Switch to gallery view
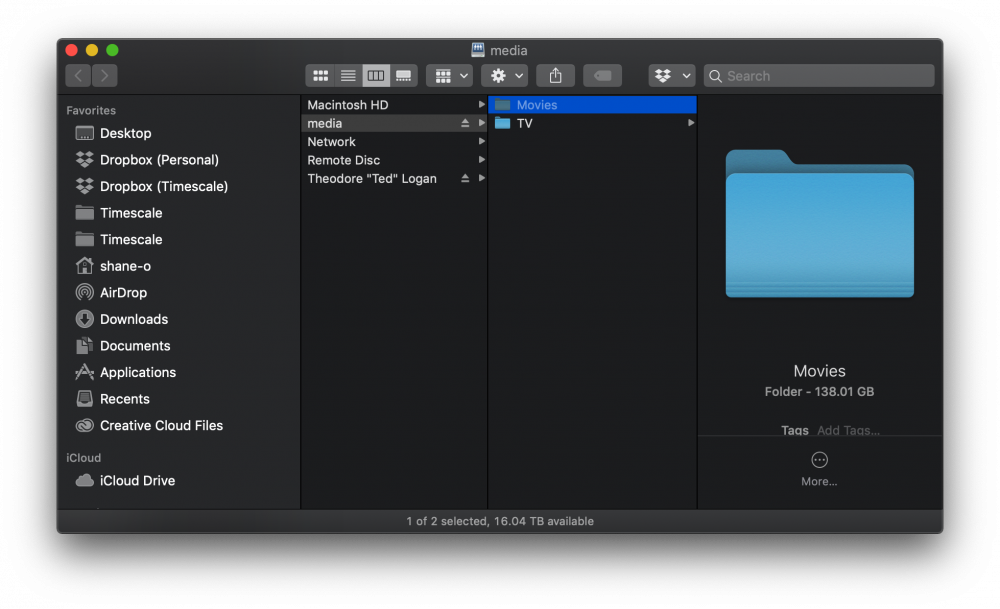The height and width of the screenshot is (609, 1000). (x=404, y=76)
